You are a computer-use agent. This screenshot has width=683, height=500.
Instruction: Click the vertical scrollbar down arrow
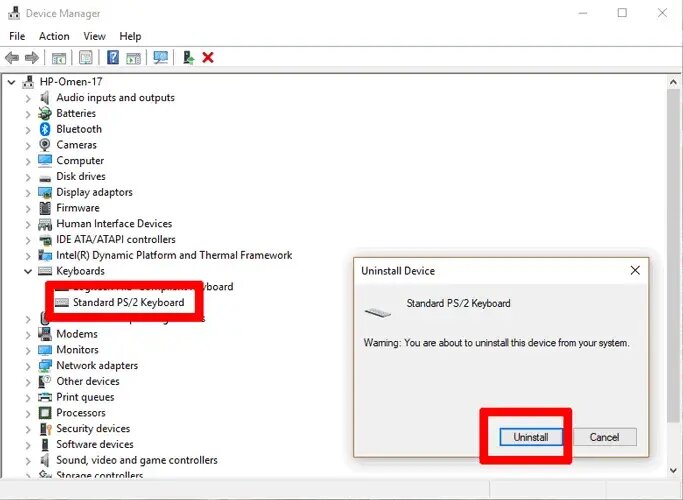pos(673,470)
